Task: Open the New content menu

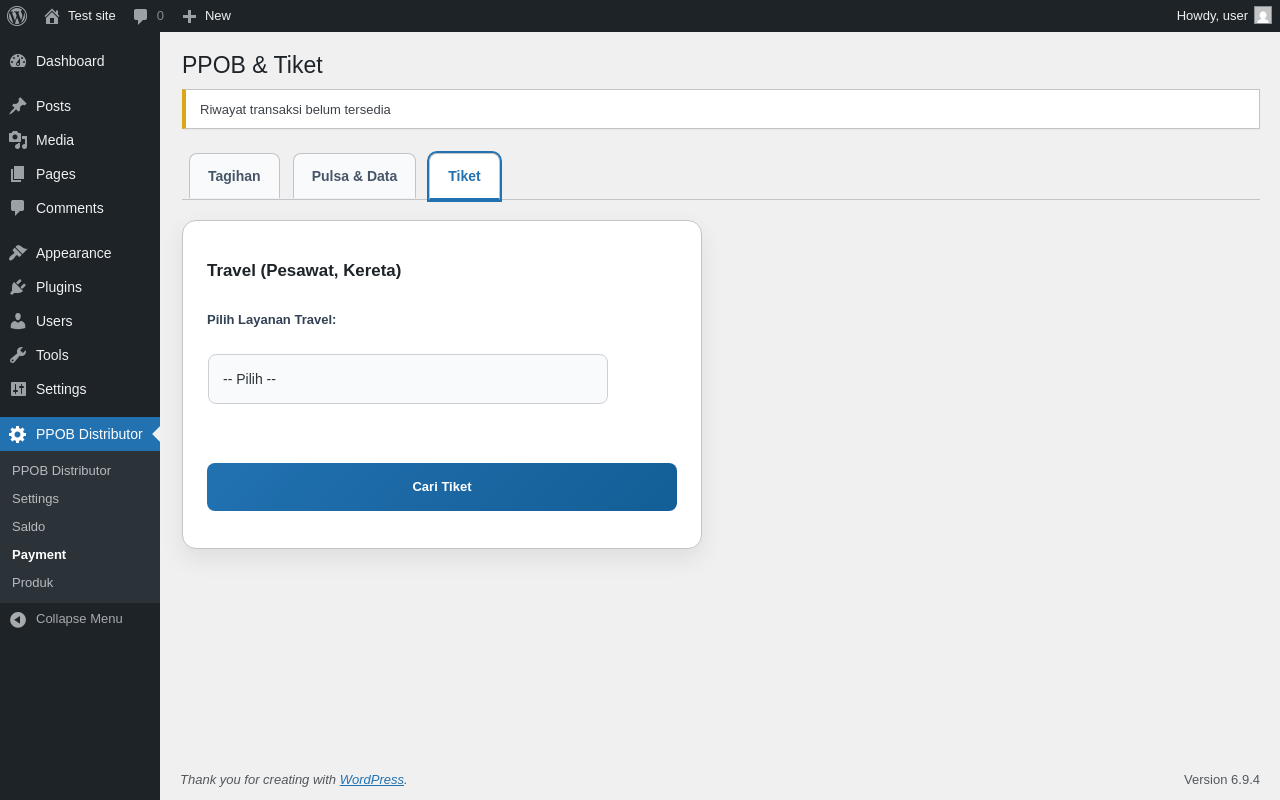Action: tap(206, 16)
